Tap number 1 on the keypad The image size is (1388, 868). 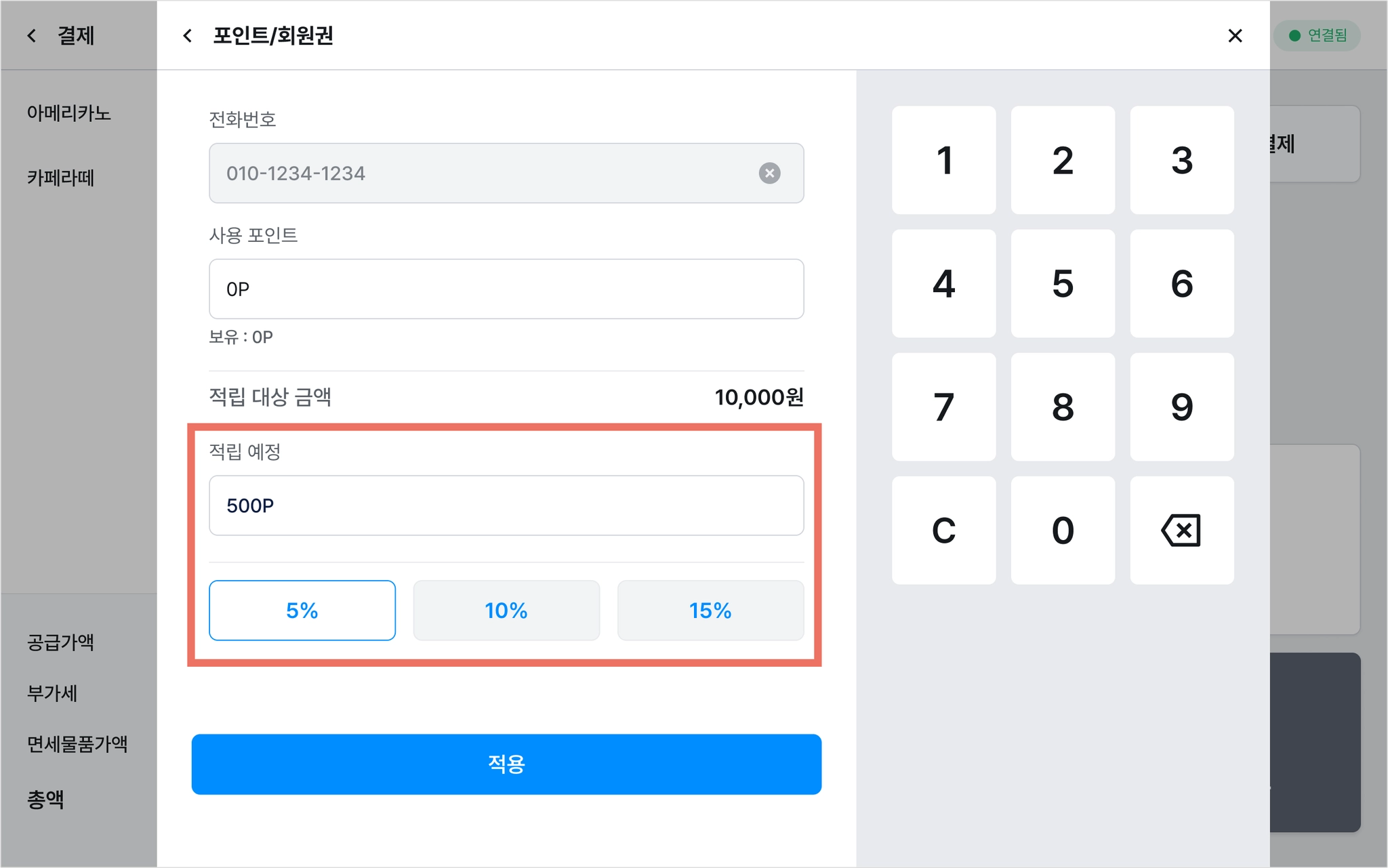[943, 160]
